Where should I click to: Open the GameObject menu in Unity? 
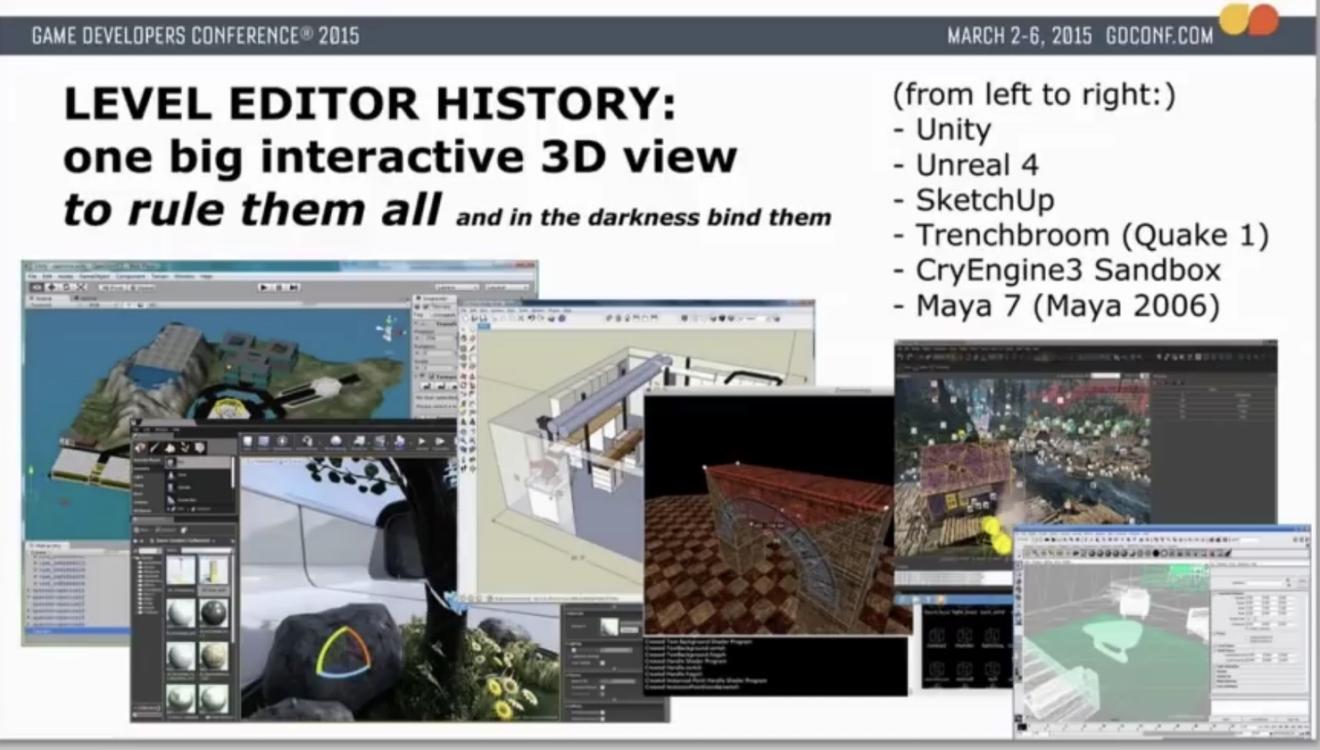[x=96, y=276]
